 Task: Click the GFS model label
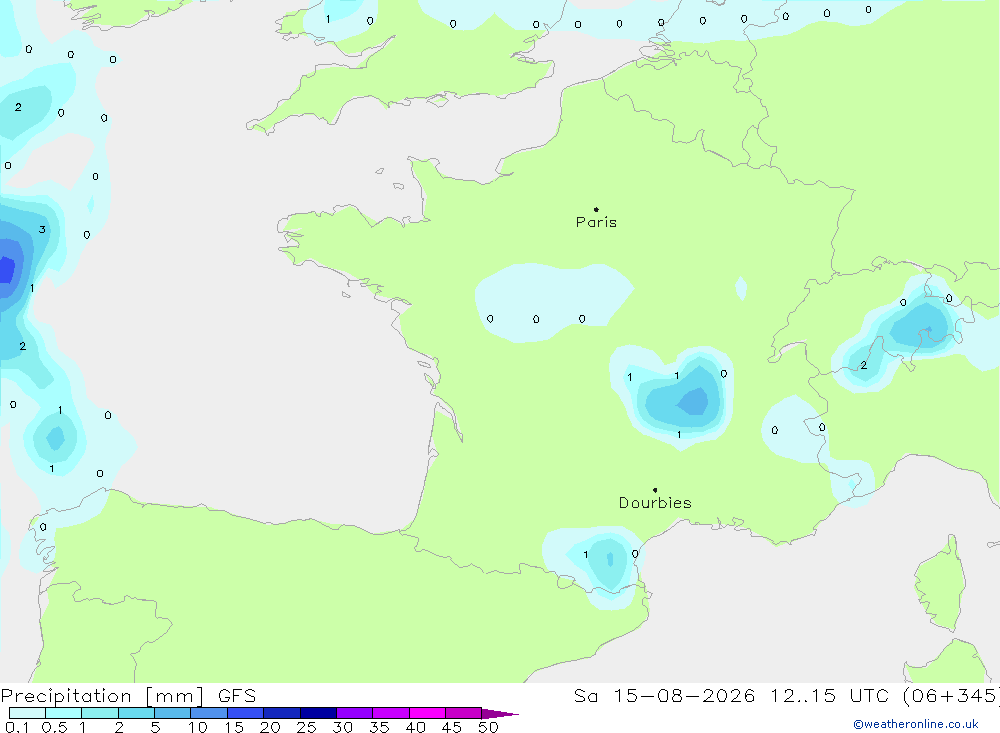coord(237,695)
